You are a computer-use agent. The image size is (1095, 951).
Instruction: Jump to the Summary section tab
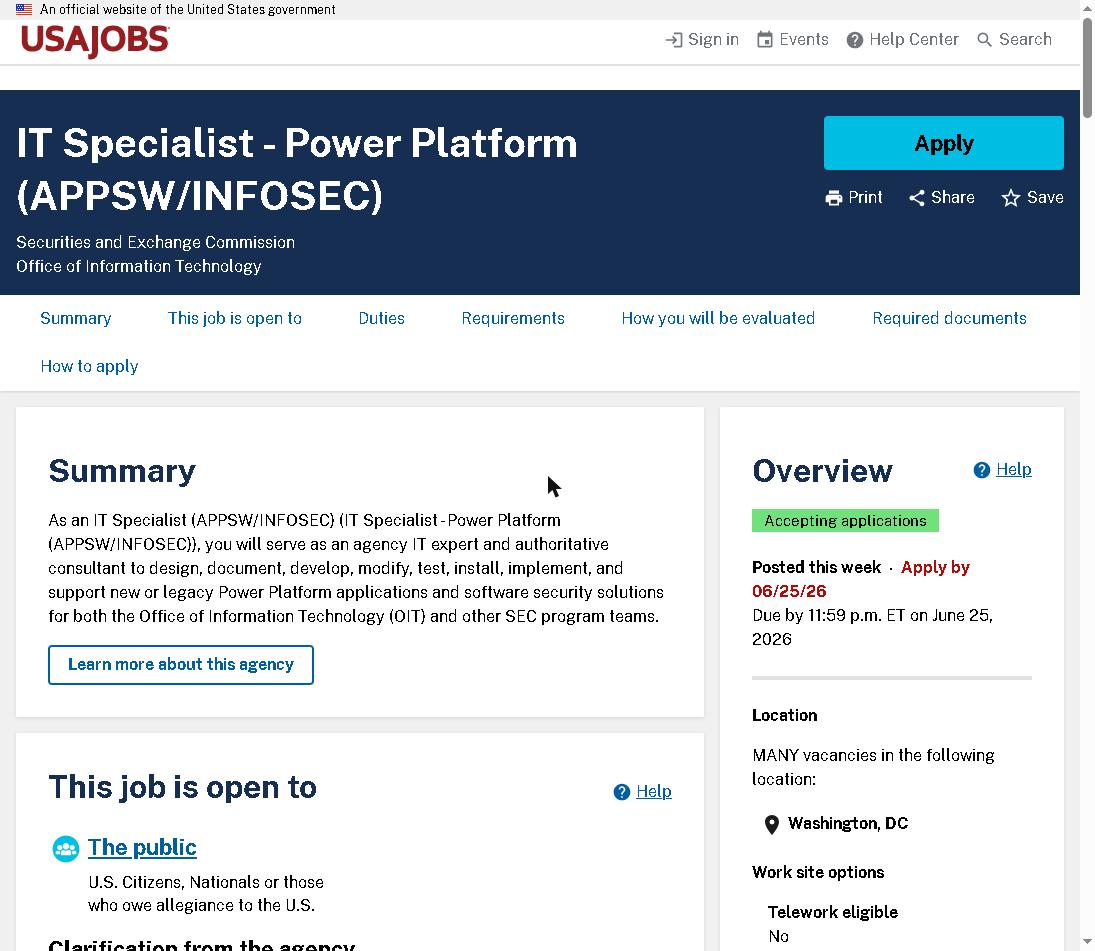click(x=75, y=318)
